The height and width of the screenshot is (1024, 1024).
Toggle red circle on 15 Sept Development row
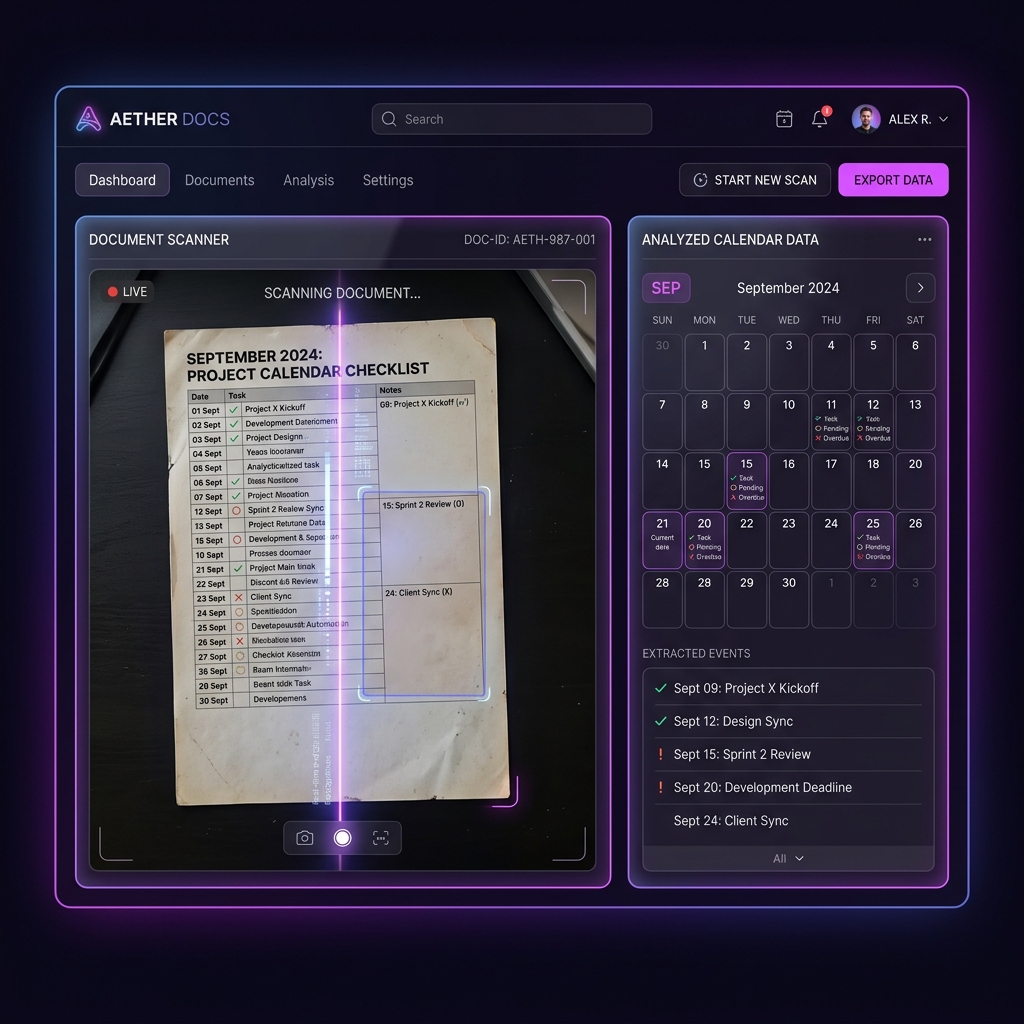[237, 540]
